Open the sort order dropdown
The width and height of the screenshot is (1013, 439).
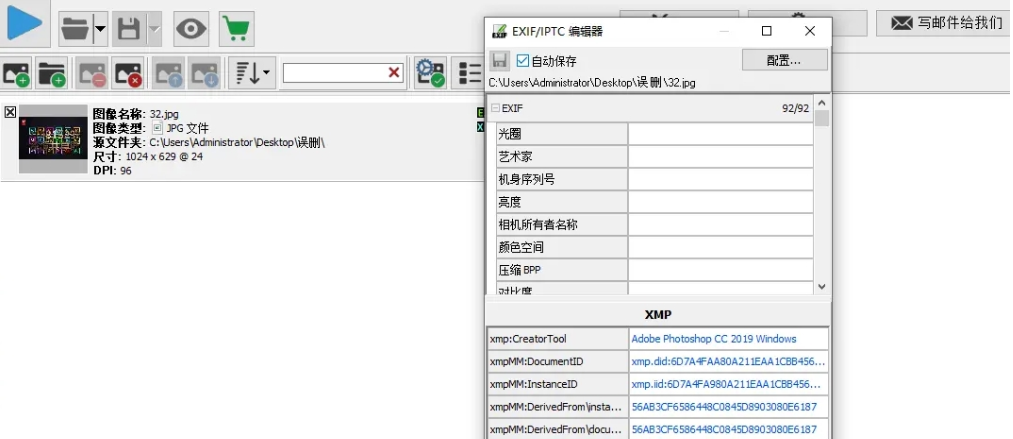pyautogui.click(x=252, y=73)
